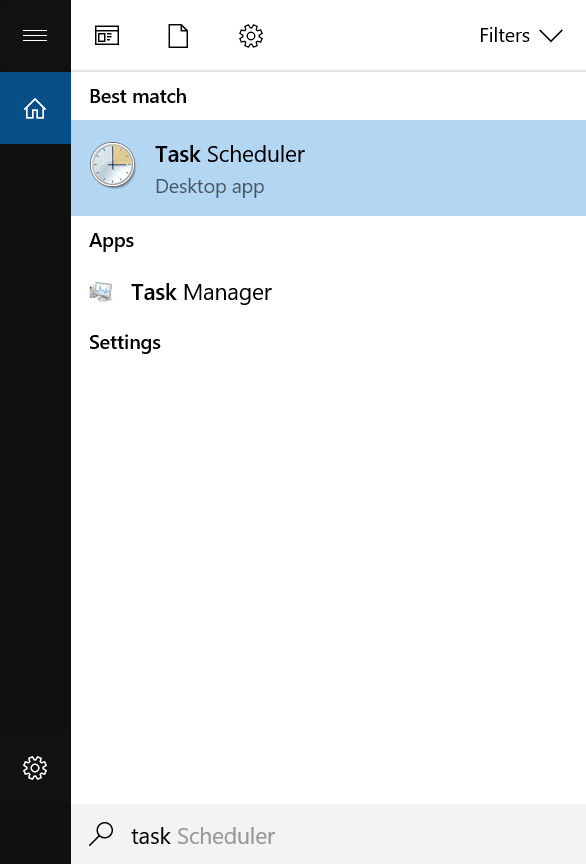This screenshot has width=586, height=864.
Task: Filter results with the top Settings gear icon
Action: (x=251, y=36)
